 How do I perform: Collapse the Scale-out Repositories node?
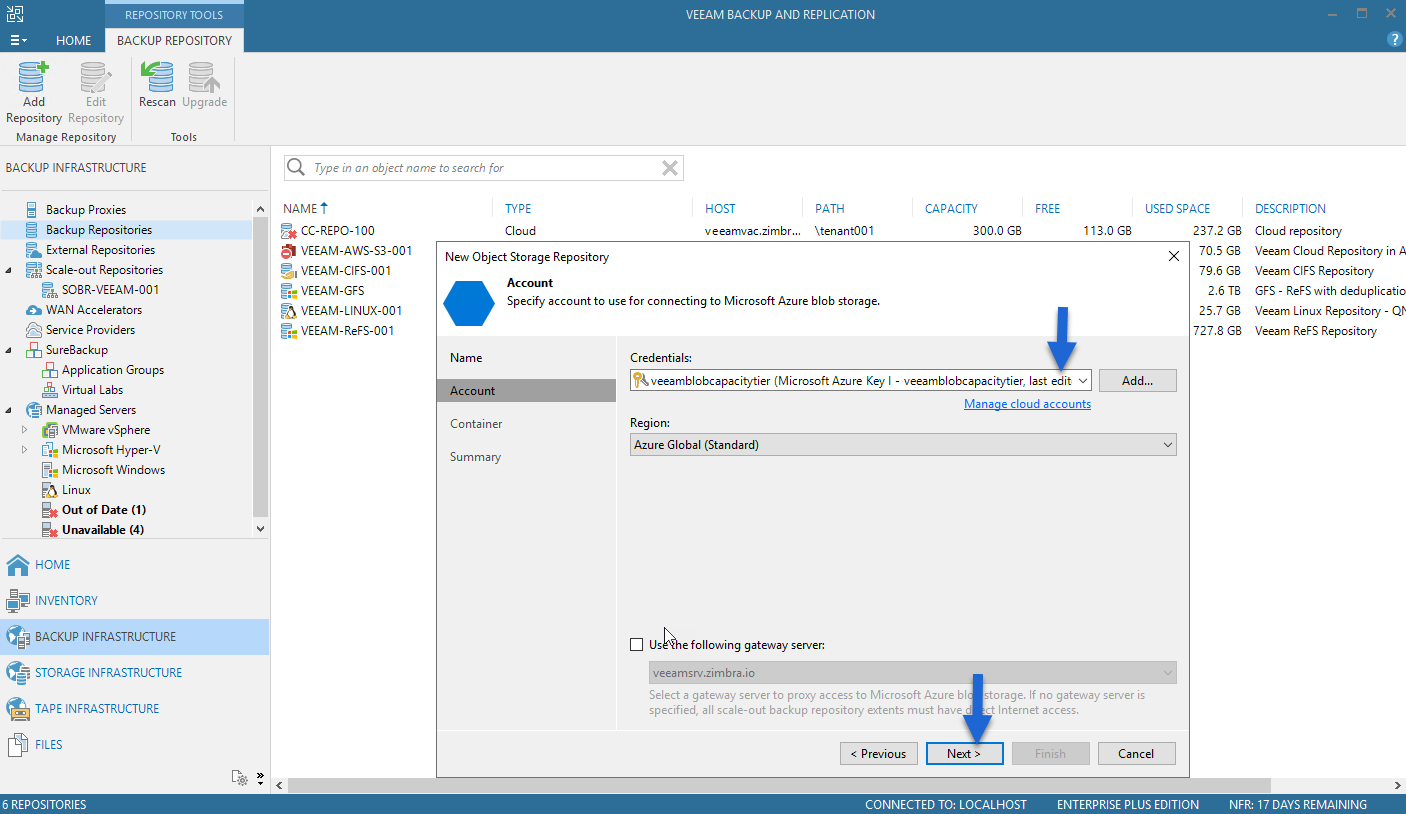(x=9, y=270)
